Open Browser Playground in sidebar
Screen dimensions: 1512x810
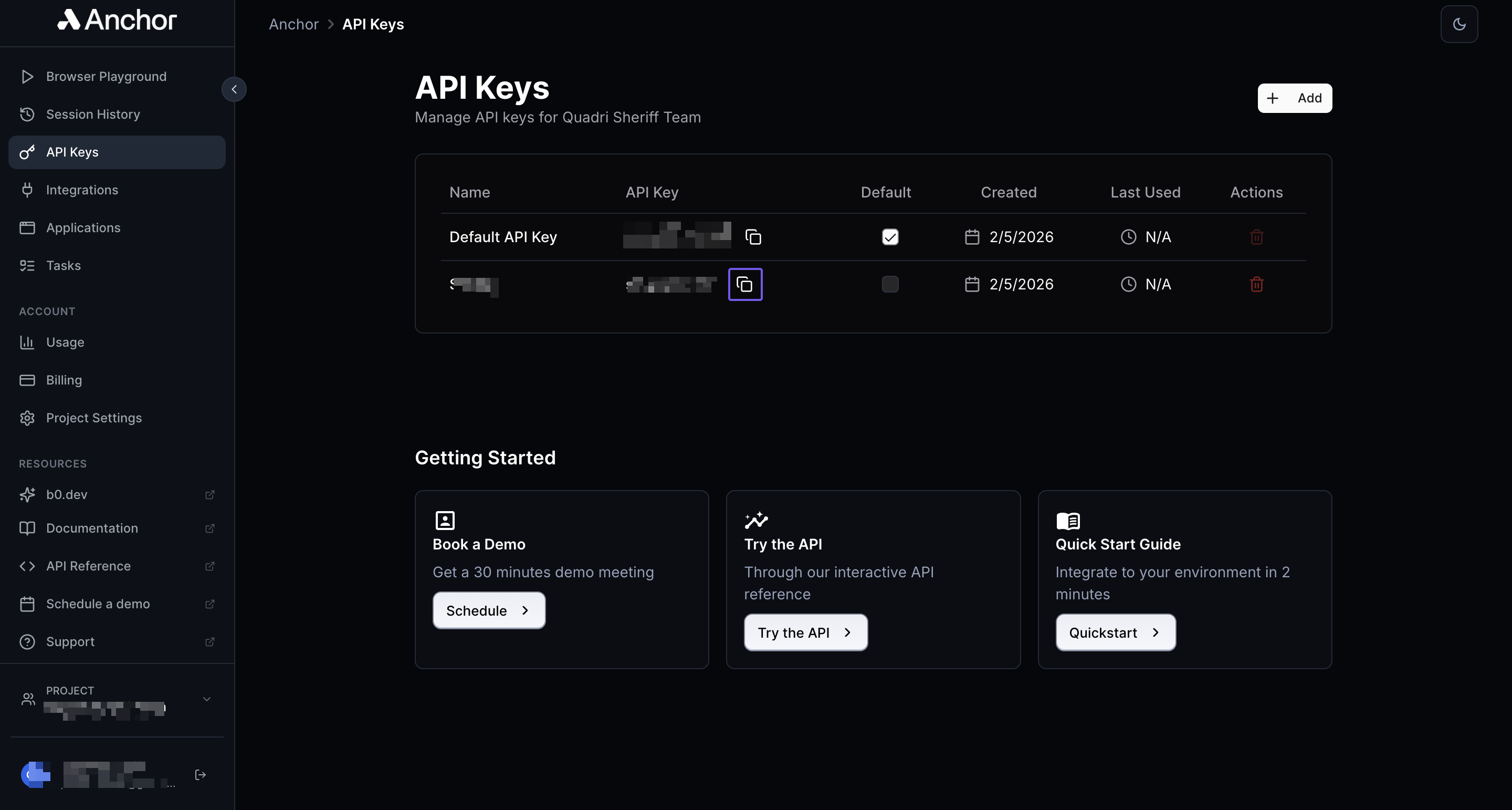[106, 76]
